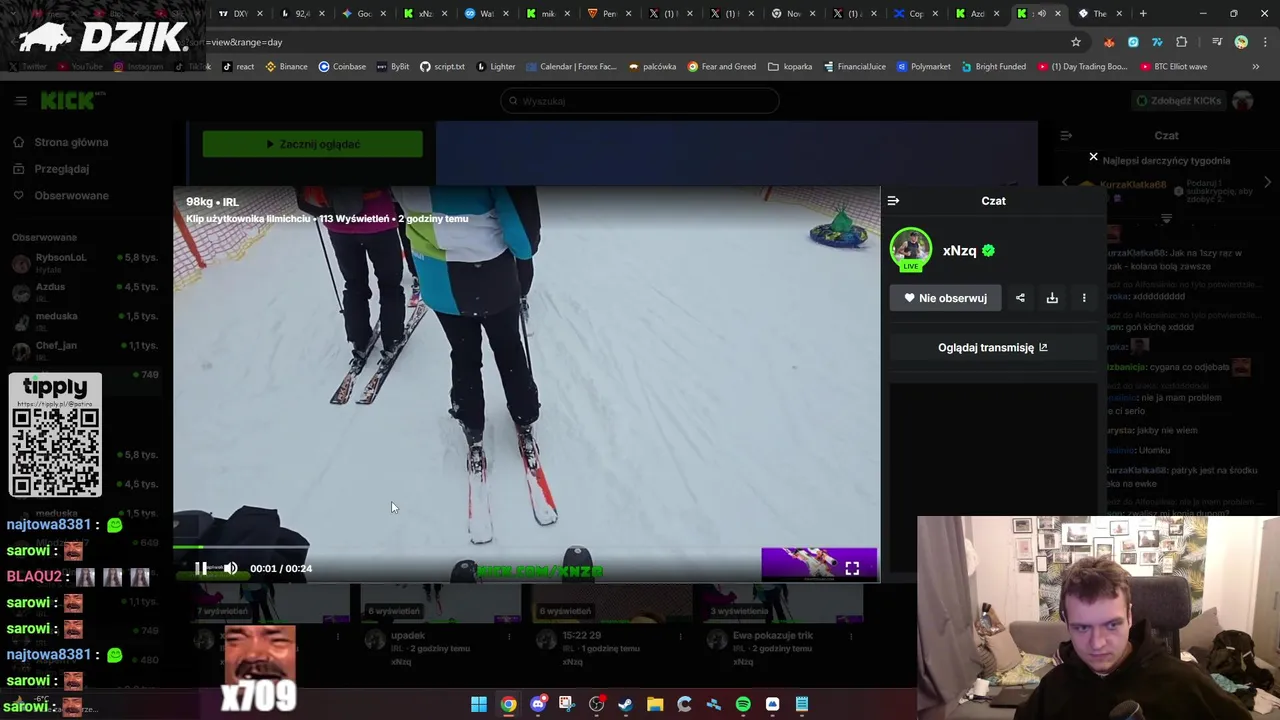The image size is (1280, 720).
Task: Click the xNzq channel name
Action: 959,251
